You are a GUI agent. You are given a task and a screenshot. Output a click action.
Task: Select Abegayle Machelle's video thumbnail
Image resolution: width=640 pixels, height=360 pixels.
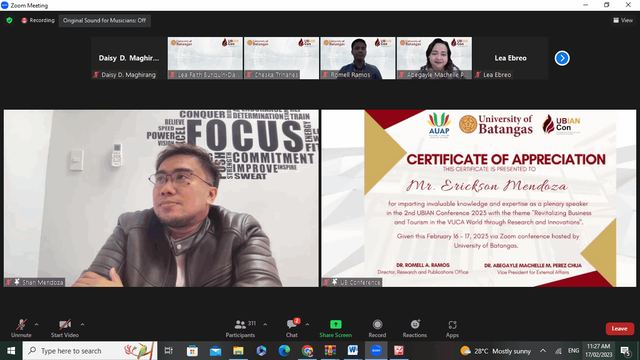coord(434,58)
